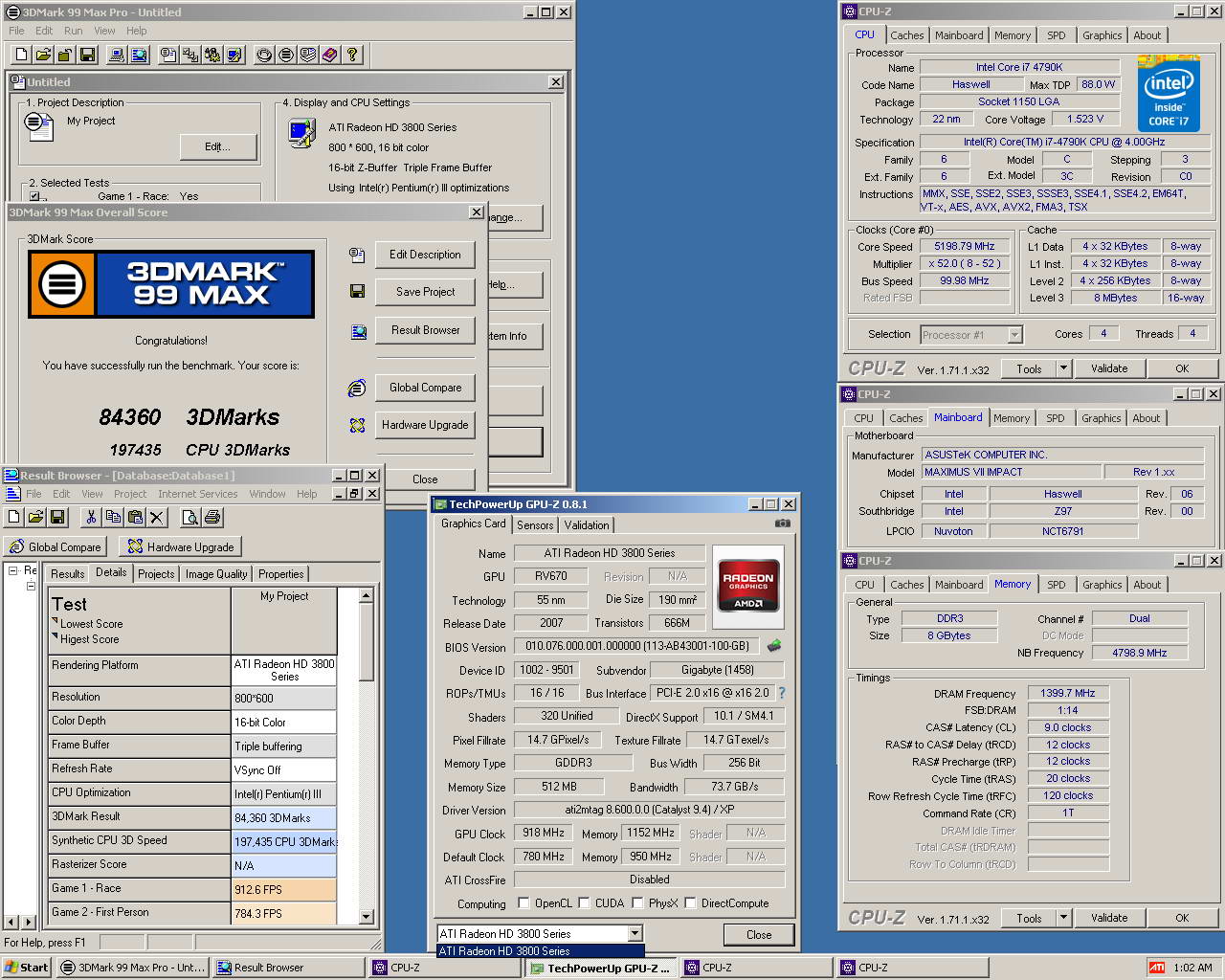Click Edit... button under Project Description
Image resolution: width=1225 pixels, height=980 pixels.
tap(217, 146)
